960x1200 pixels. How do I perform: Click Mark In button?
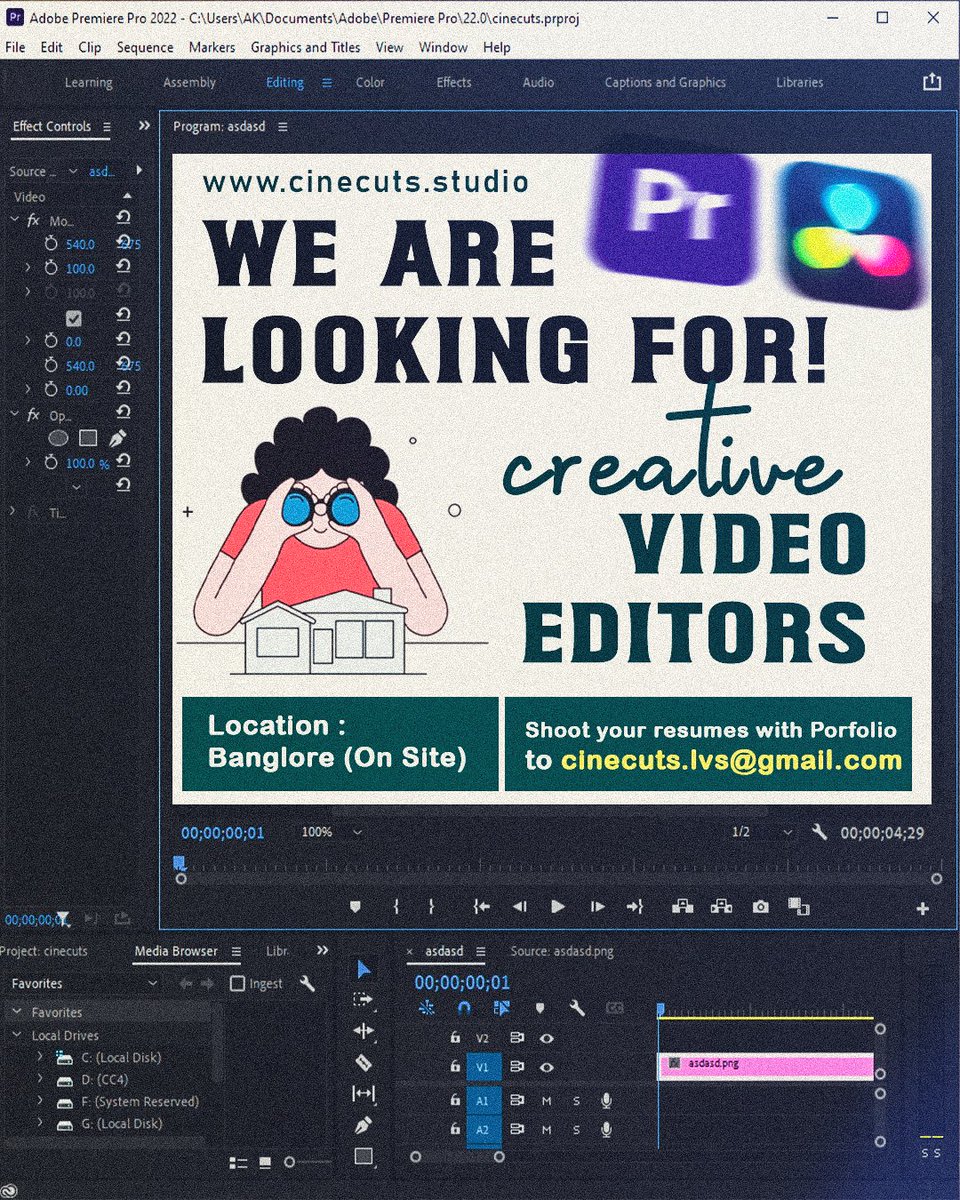click(x=396, y=907)
